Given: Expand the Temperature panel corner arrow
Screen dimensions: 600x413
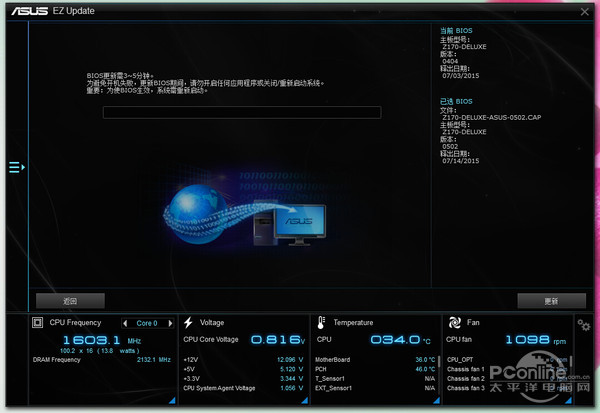Looking at the screenshot, I should [436, 400].
